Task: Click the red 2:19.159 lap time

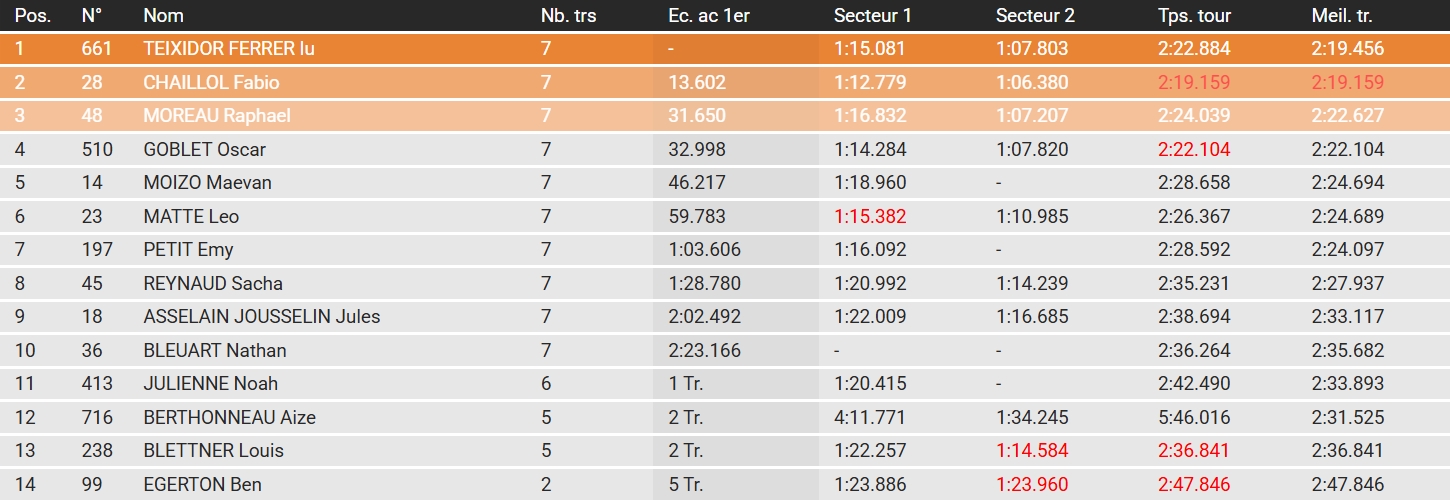Action: [x=1194, y=83]
